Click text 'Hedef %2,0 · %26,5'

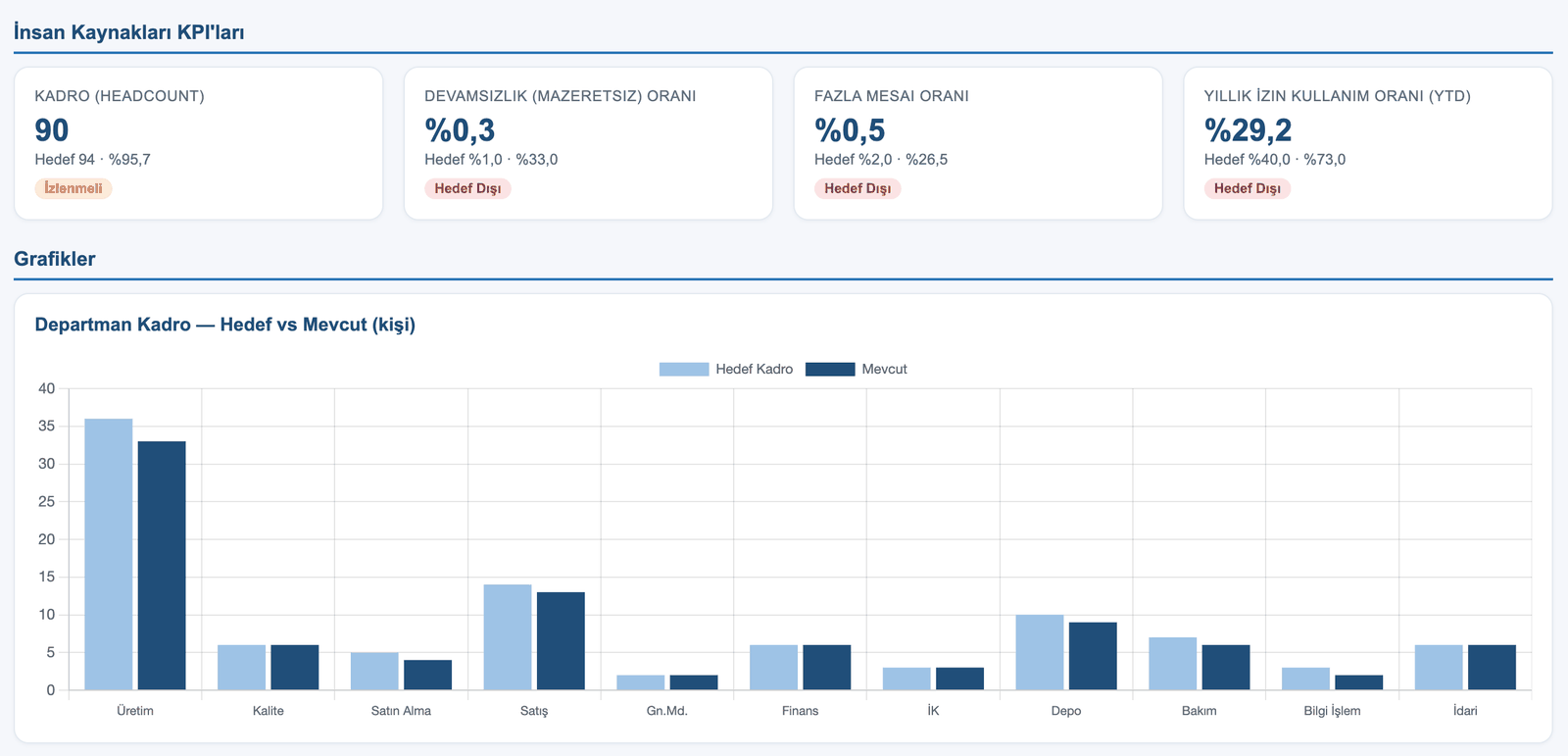point(881,159)
